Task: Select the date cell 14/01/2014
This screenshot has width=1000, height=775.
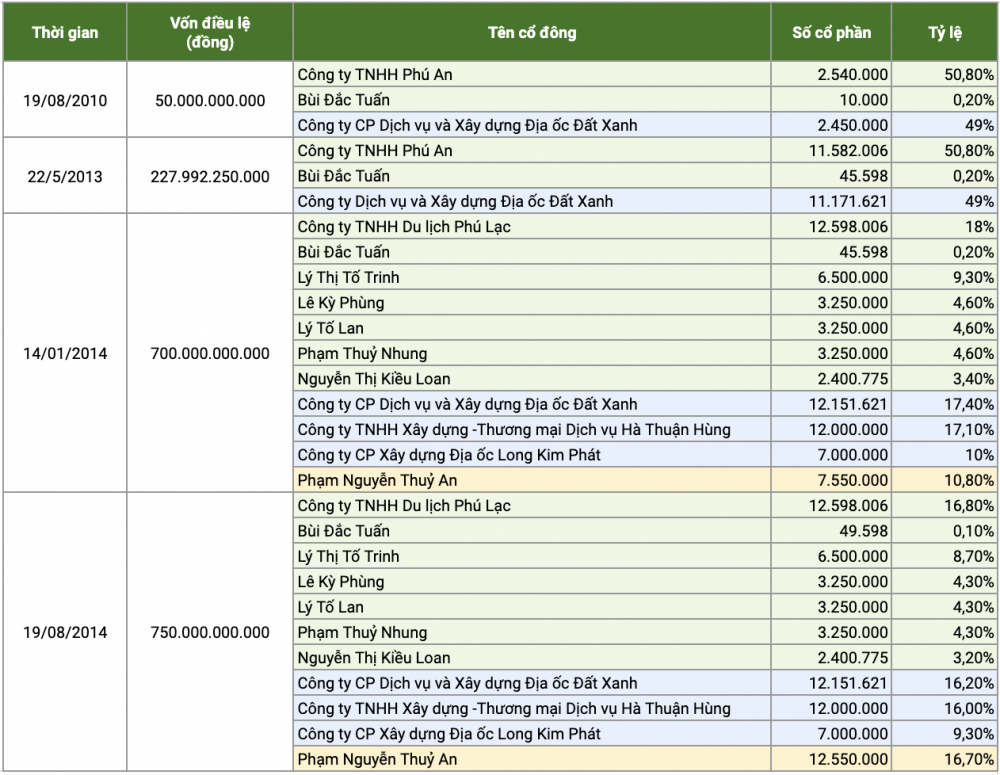Action: click(x=65, y=353)
